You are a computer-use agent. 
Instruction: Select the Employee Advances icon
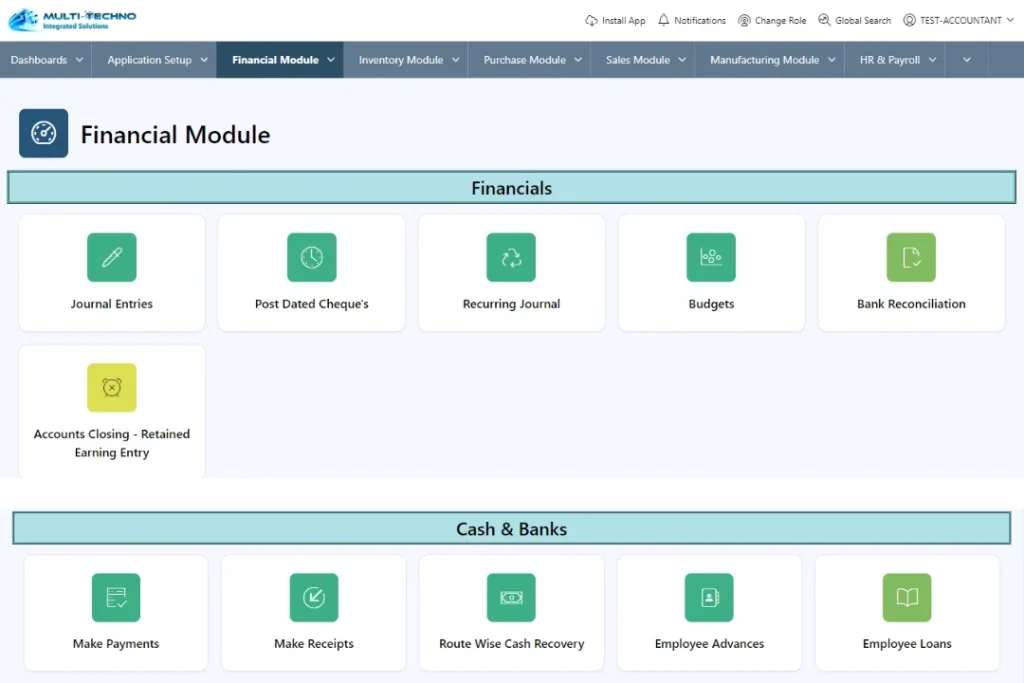click(709, 598)
